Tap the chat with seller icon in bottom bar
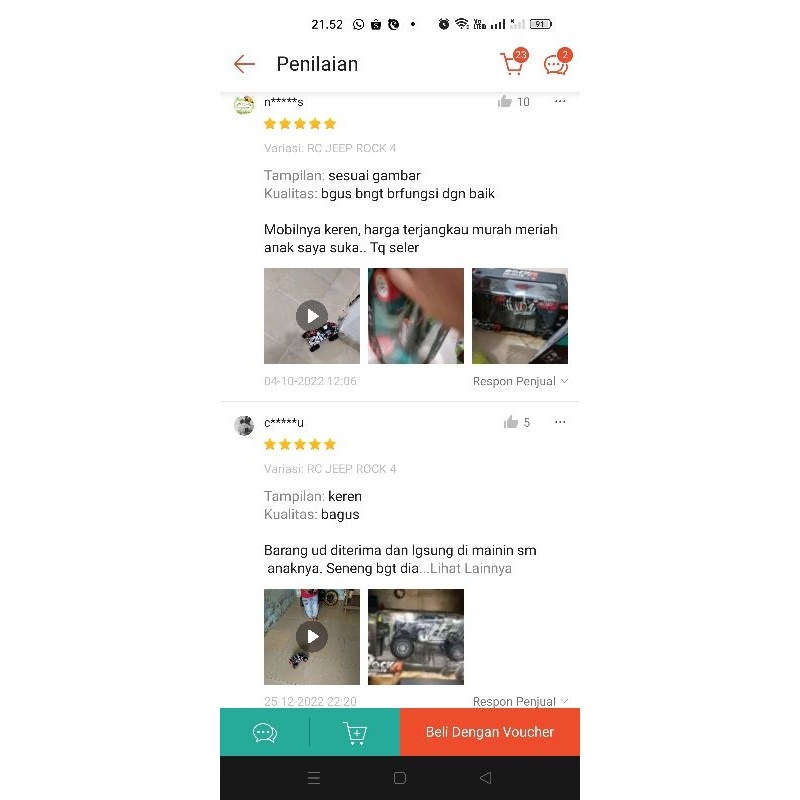 pyautogui.click(x=265, y=733)
